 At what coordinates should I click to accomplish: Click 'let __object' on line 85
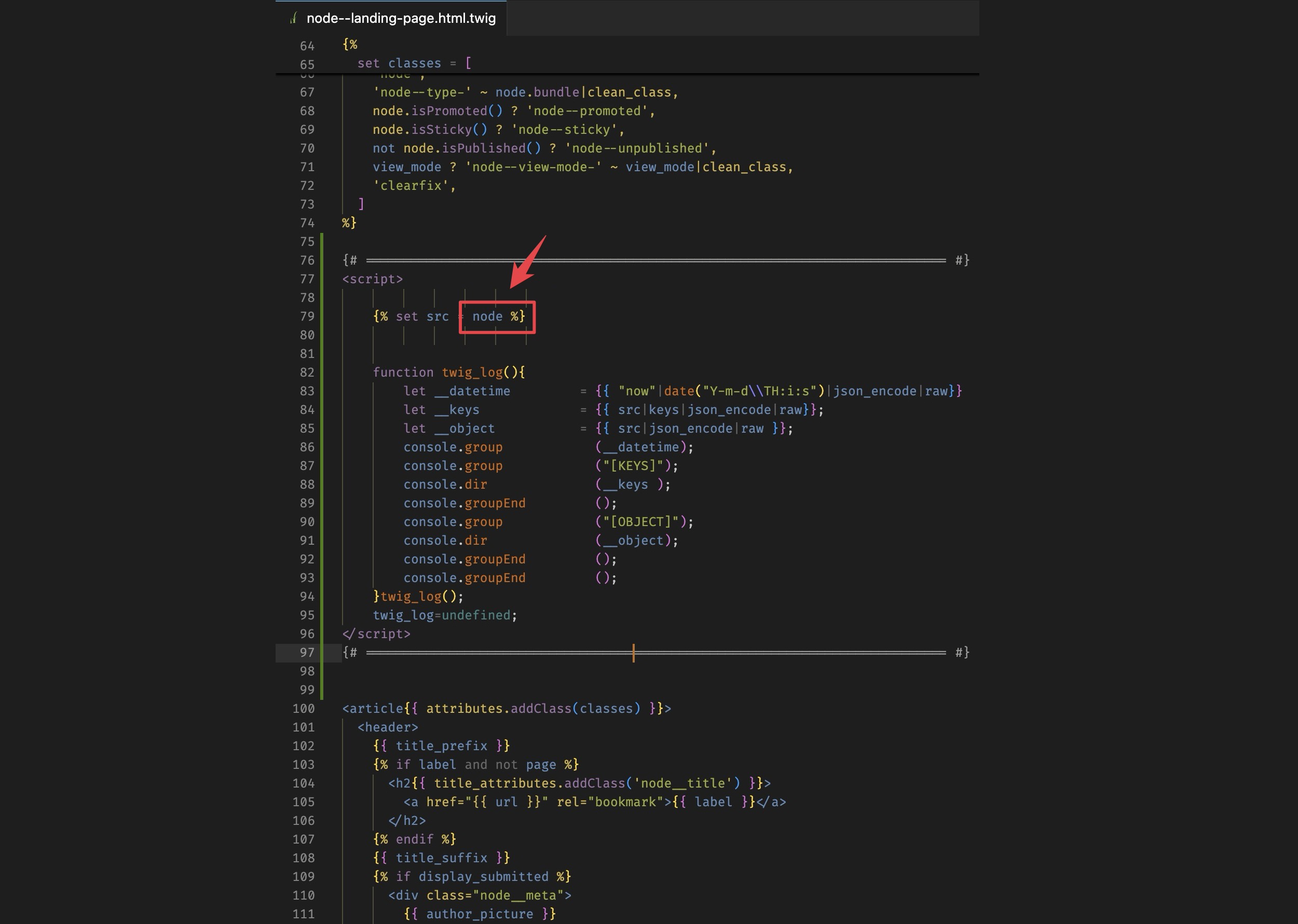449,429
